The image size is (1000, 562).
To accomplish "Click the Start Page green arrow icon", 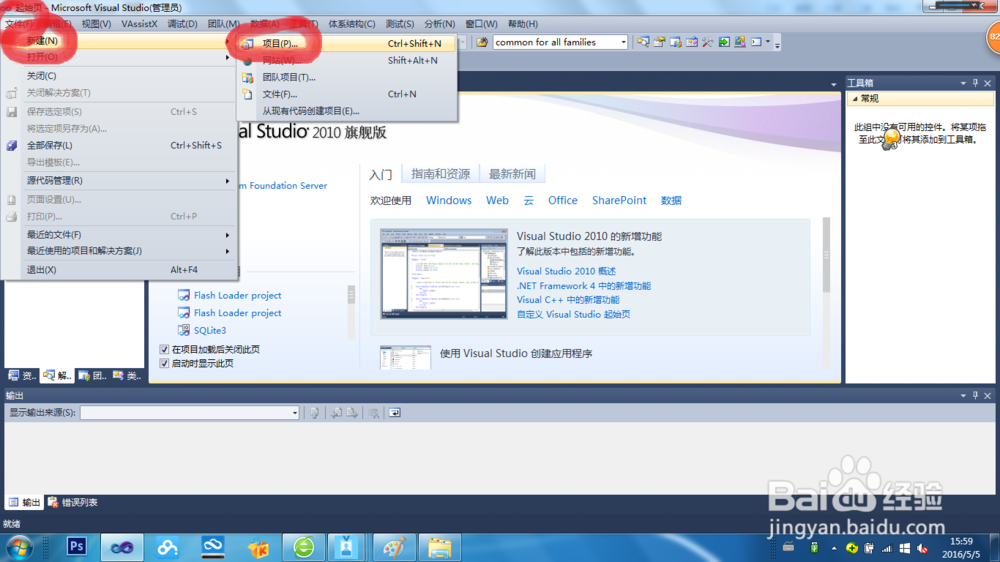I will pyautogui.click(x=724, y=42).
